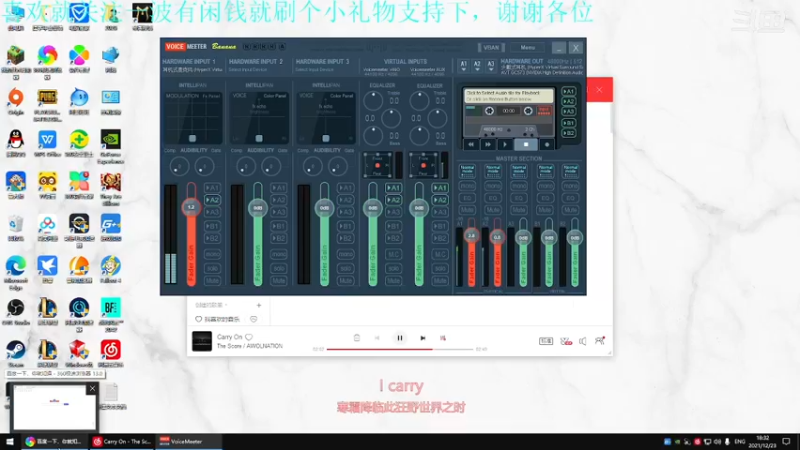
Task: Select input device for Hardware Input 3
Action: coord(315,70)
